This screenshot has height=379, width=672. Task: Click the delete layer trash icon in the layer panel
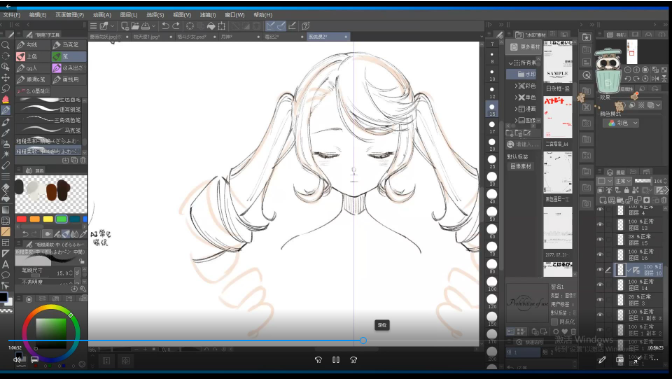(664, 200)
